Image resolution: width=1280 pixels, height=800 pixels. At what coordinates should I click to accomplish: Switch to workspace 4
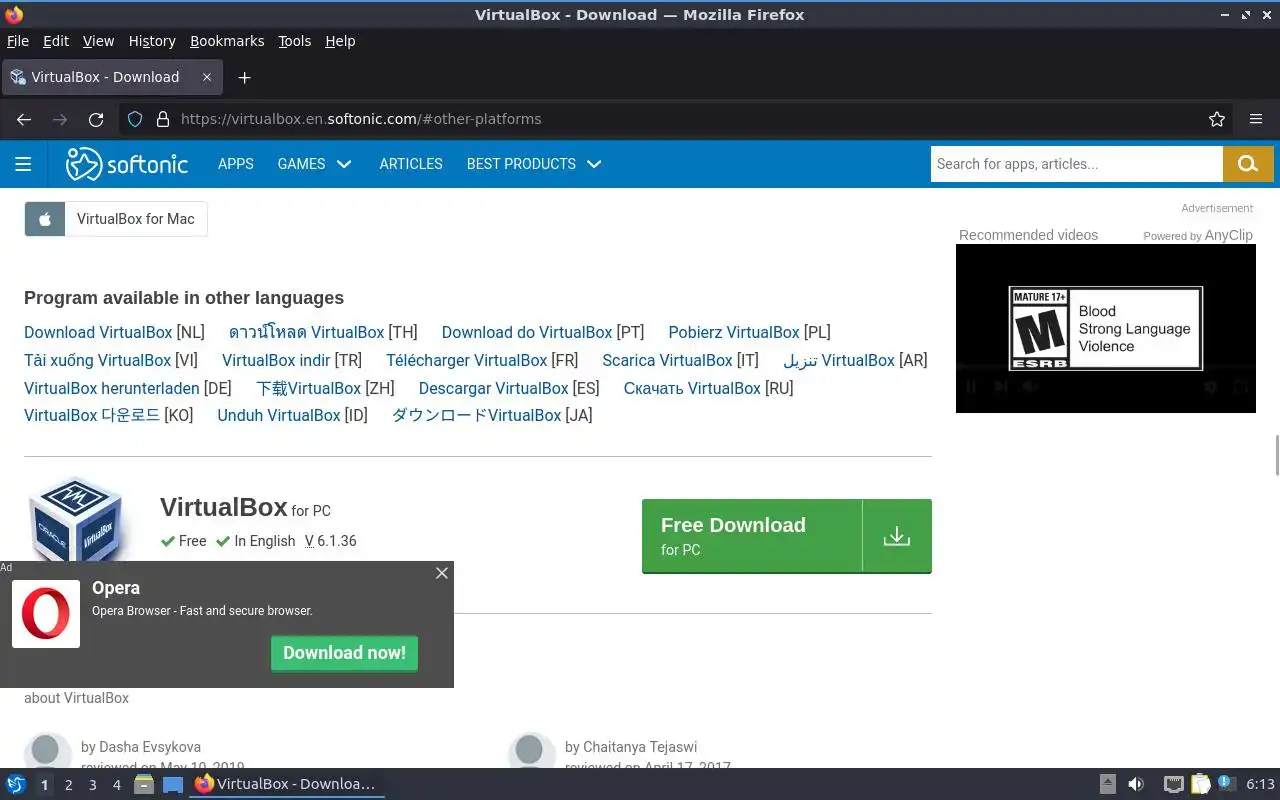coord(117,785)
